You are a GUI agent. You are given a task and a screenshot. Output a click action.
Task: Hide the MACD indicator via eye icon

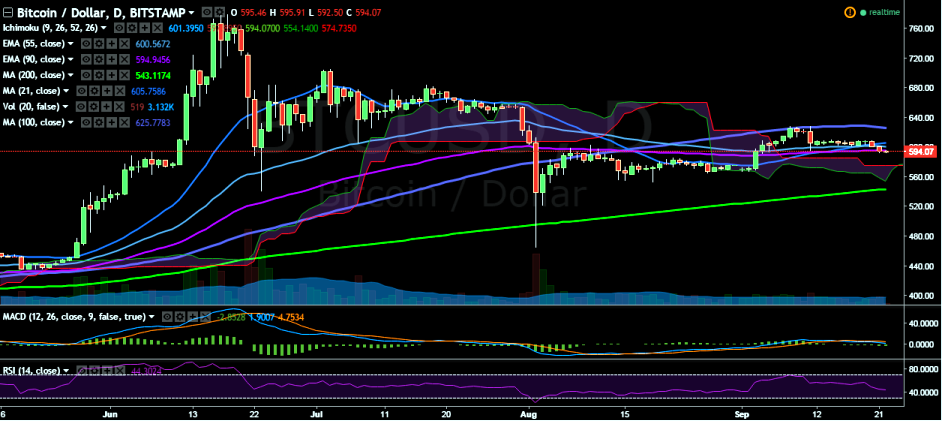[x=168, y=317]
